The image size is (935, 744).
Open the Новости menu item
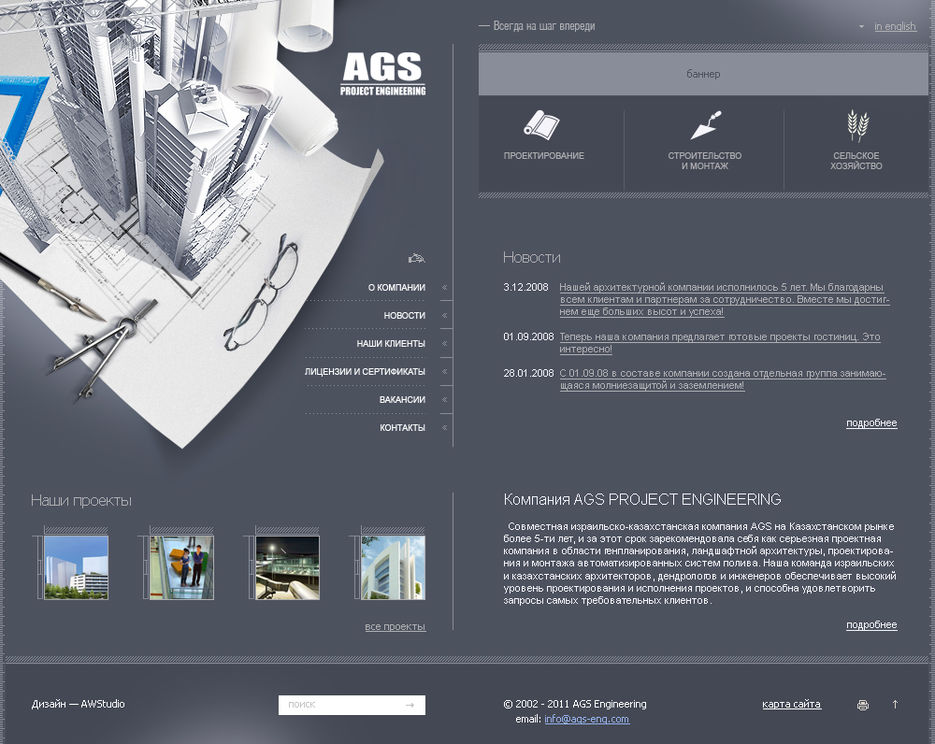[x=404, y=315]
